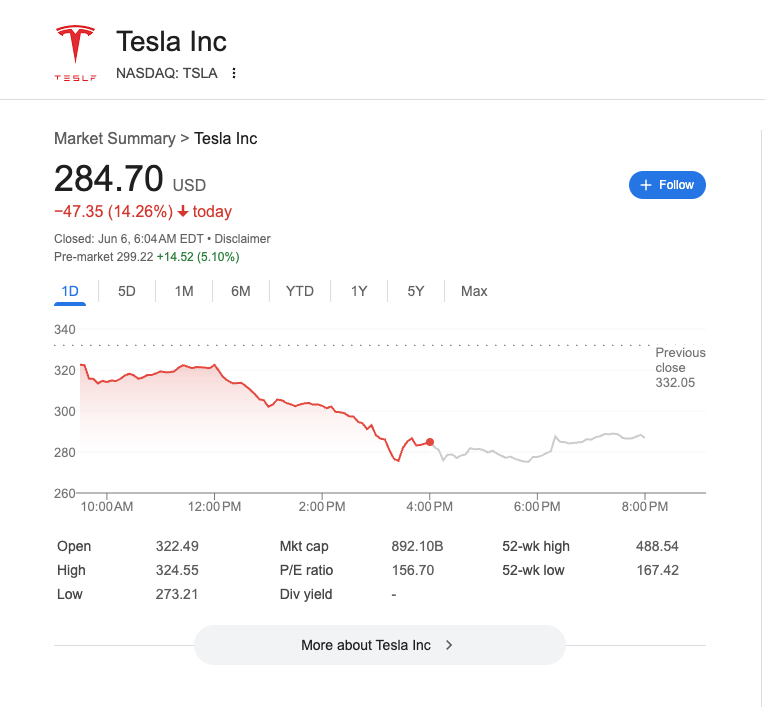Select the 1D chart range tab
This screenshot has width=765, height=707.
pos(70,291)
